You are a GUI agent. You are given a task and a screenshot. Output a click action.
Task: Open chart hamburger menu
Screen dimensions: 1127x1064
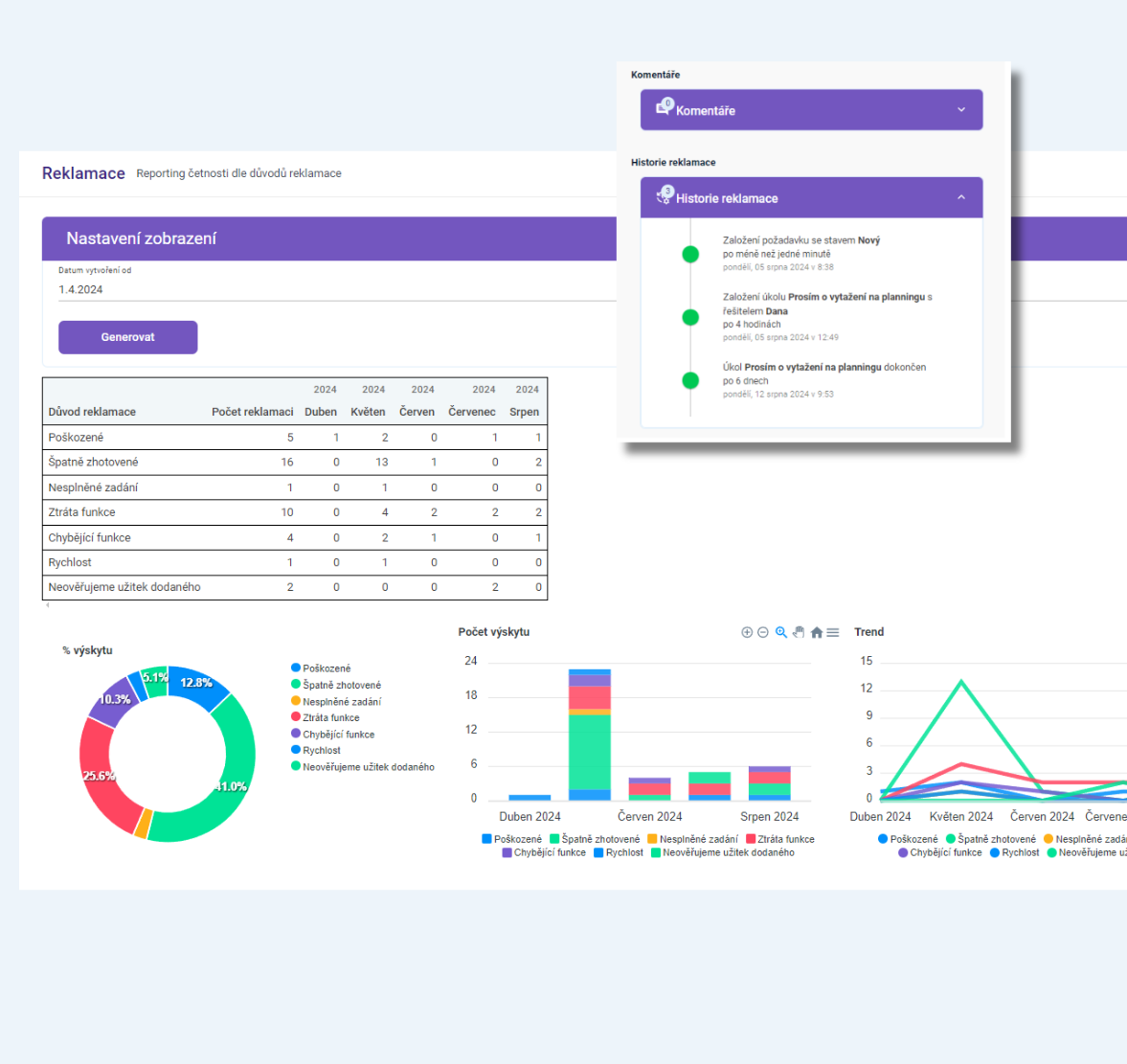click(x=833, y=633)
